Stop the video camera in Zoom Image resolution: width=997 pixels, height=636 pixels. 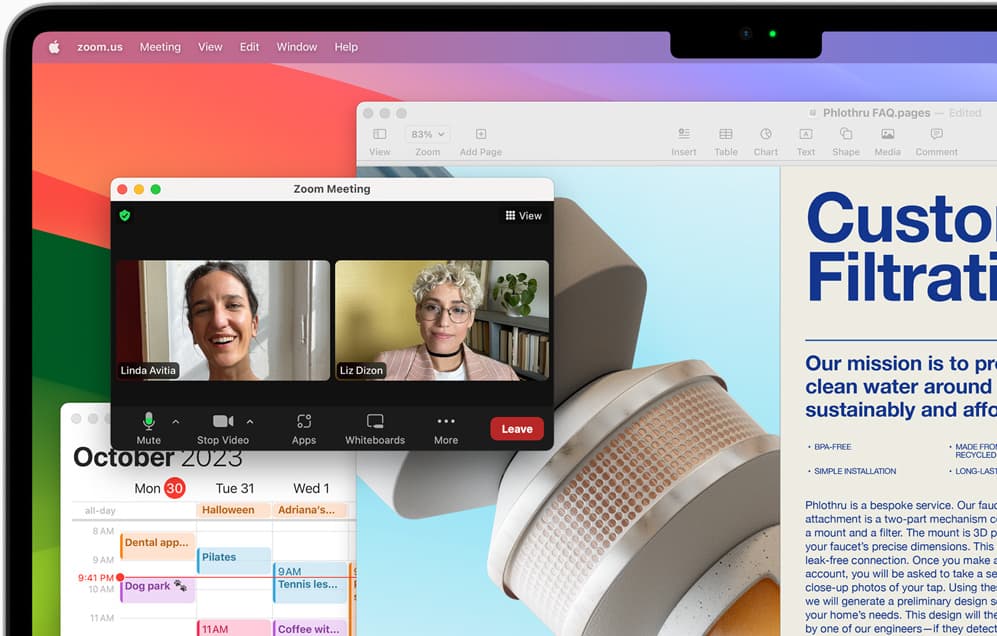click(x=223, y=428)
